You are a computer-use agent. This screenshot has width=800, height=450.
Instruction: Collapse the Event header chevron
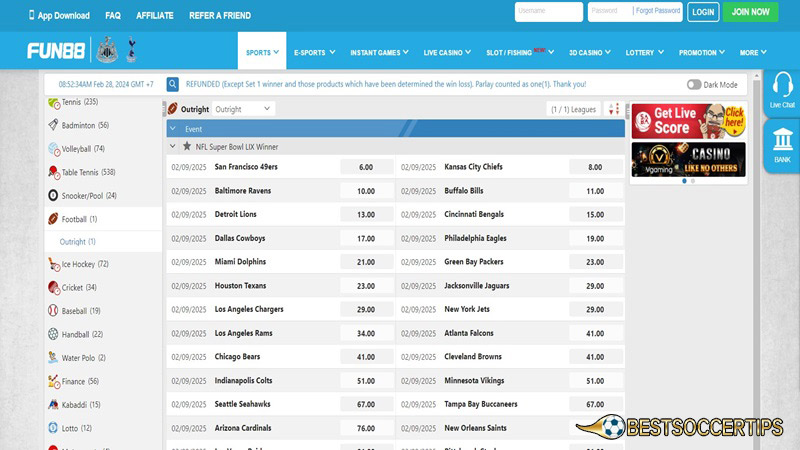[x=173, y=129]
